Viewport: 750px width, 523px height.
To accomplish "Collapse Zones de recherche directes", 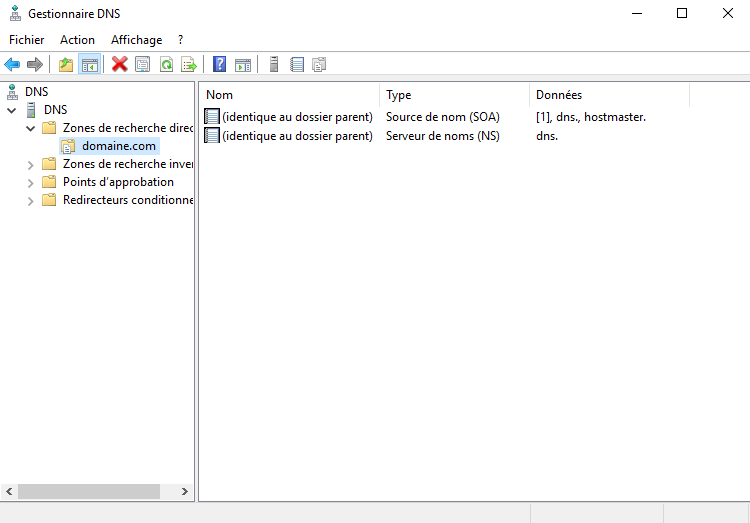I will pos(30,128).
